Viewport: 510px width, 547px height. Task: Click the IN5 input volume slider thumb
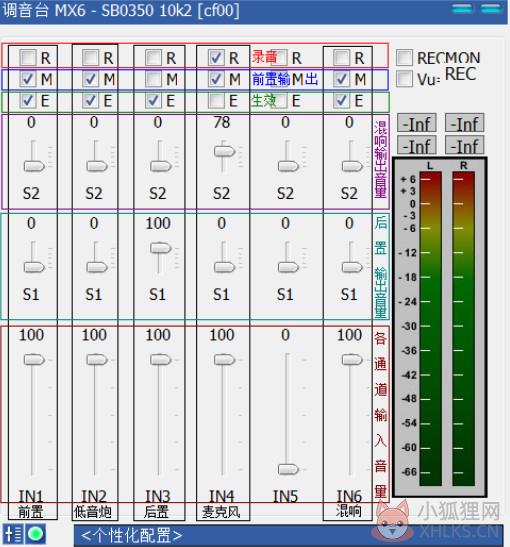click(x=288, y=469)
